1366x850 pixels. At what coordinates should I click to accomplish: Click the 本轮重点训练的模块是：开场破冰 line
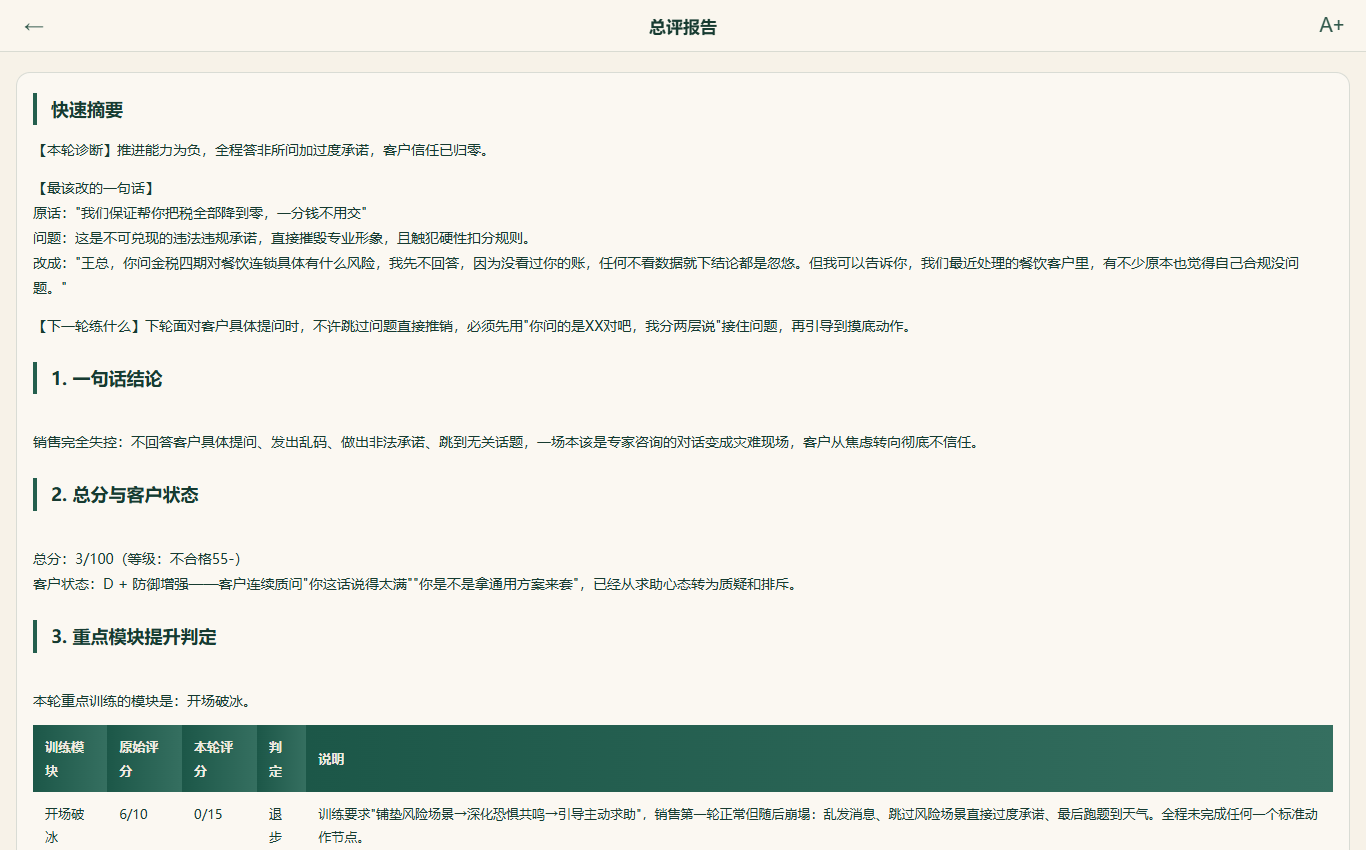click(x=143, y=701)
